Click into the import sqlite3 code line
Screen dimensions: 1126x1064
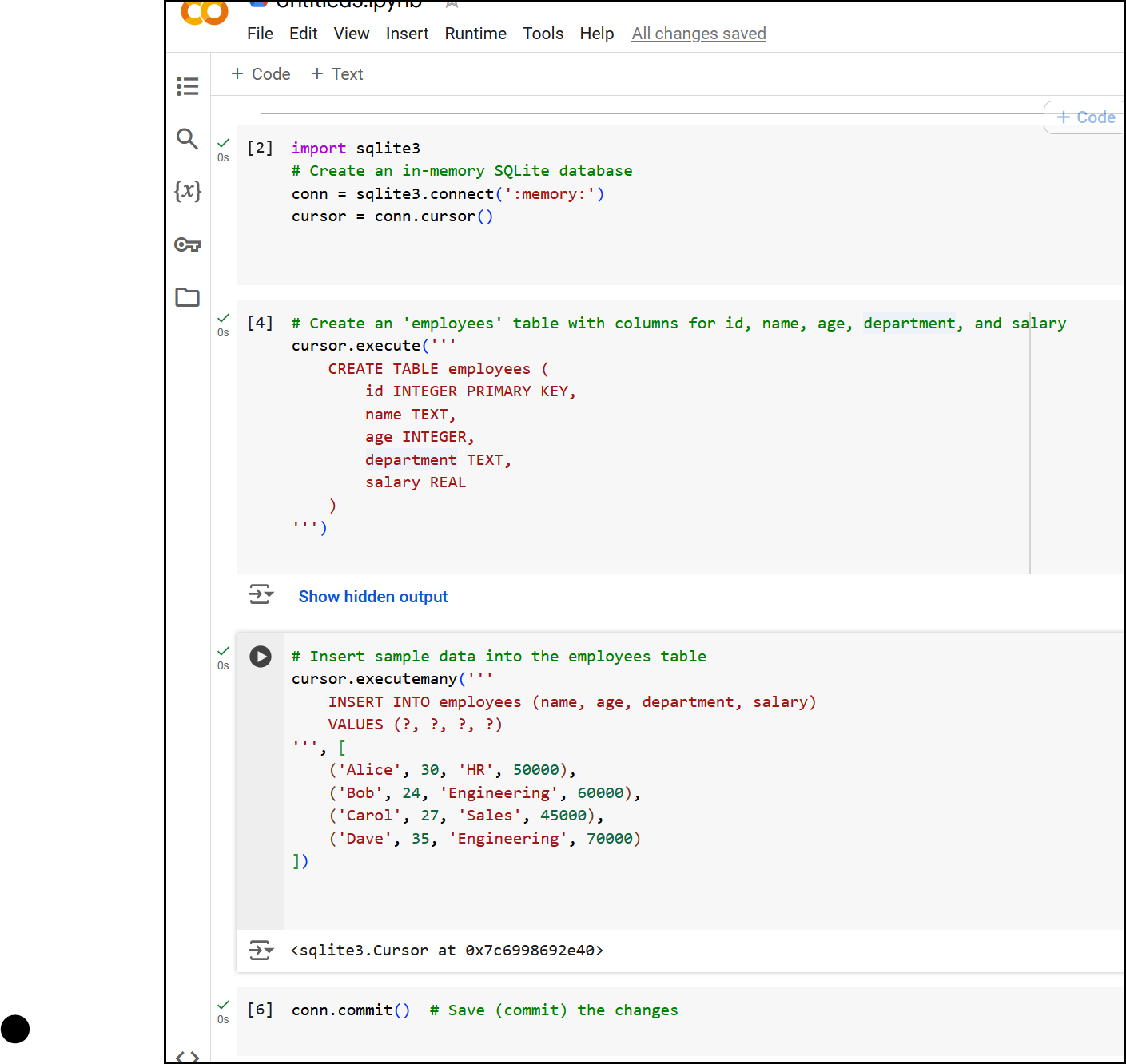356,148
